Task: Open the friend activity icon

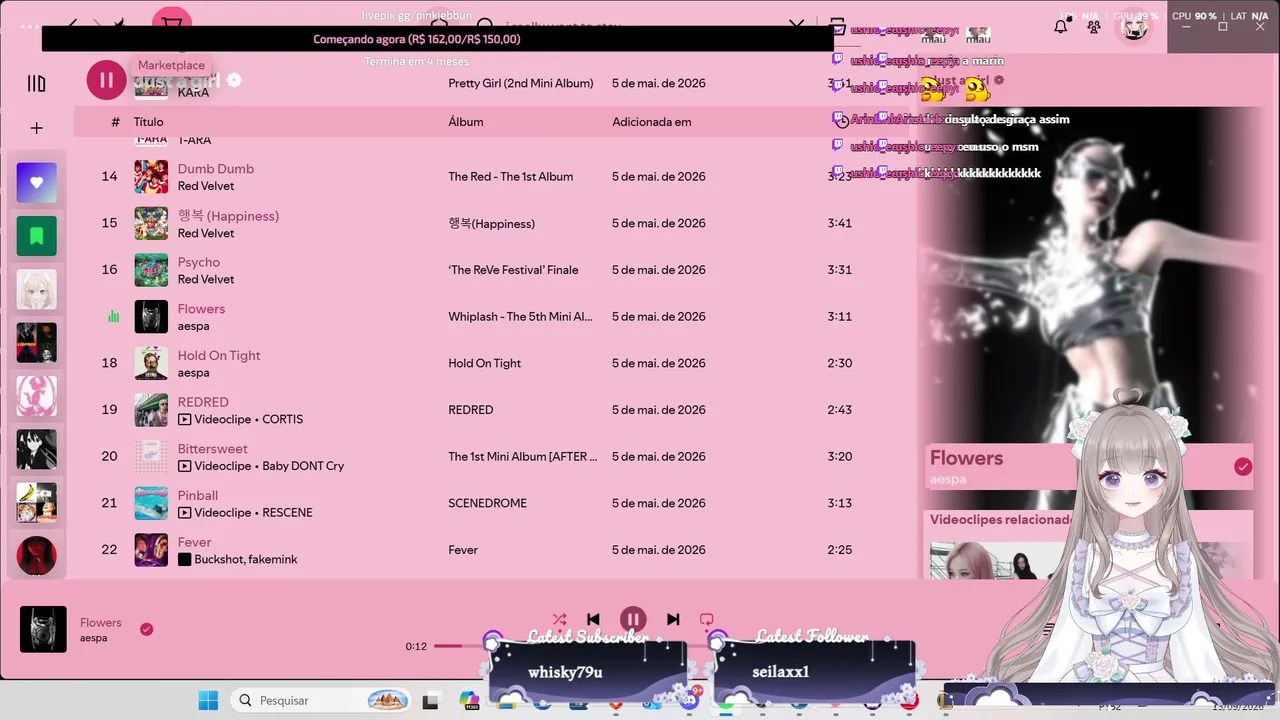Action: 1094,27
